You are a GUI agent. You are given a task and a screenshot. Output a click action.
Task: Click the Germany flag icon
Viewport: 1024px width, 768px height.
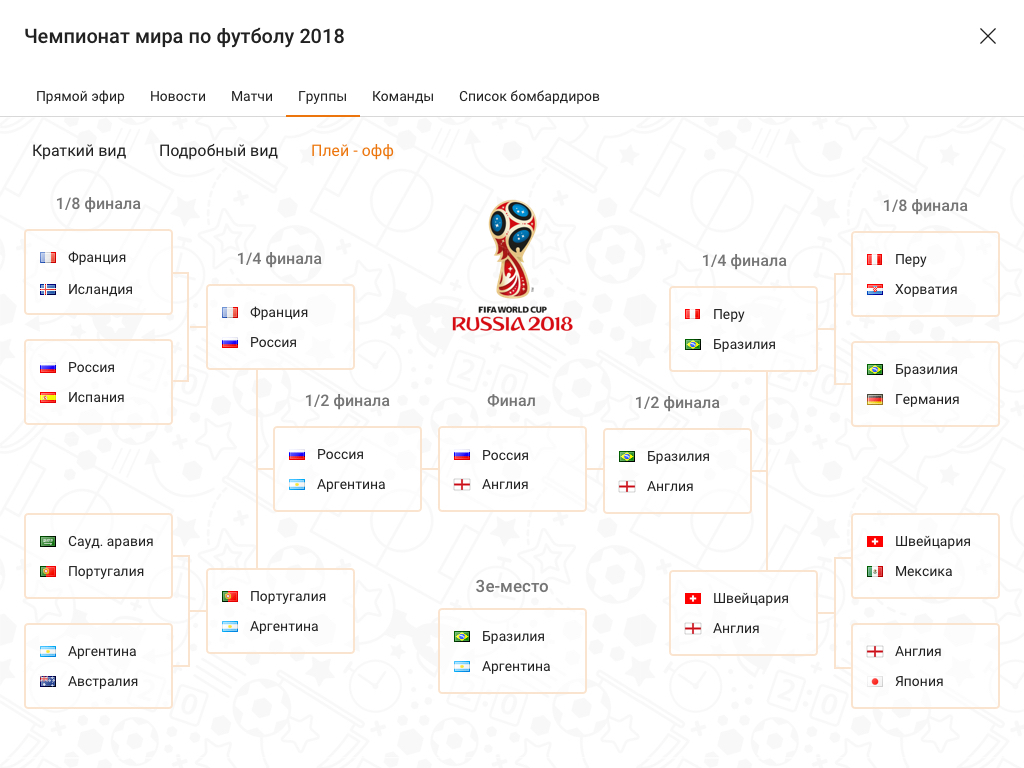coord(875,400)
